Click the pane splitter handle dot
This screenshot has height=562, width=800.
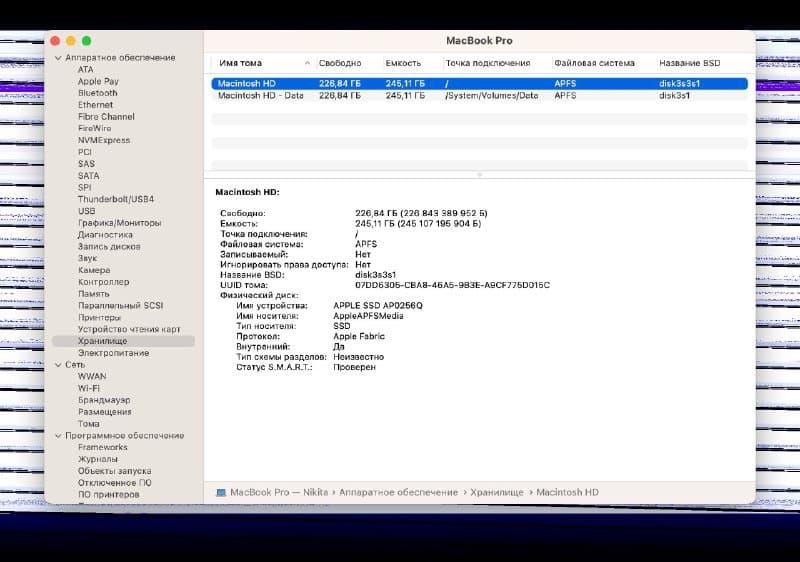tap(479, 175)
